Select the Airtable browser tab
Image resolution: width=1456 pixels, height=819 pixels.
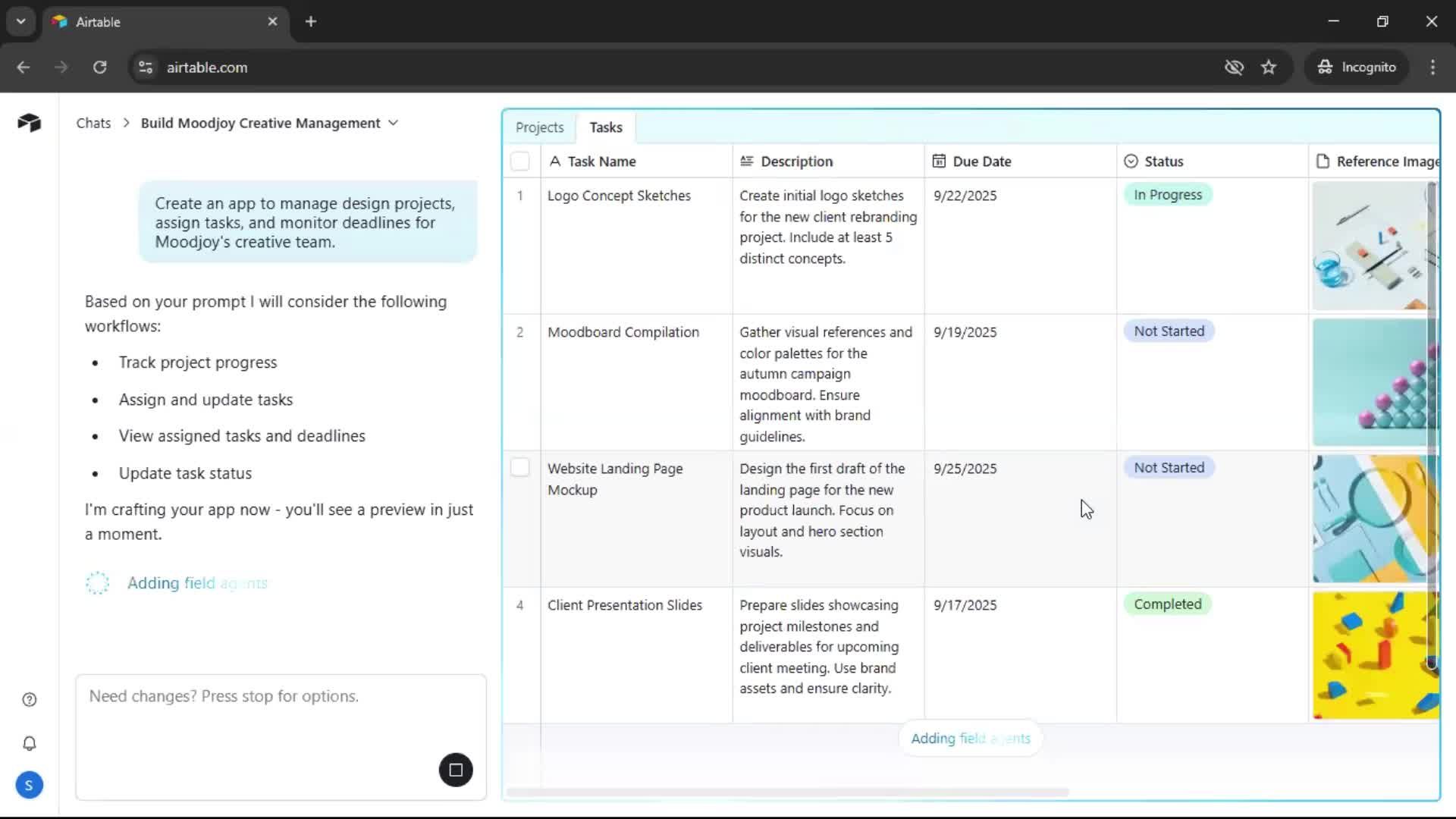pyautogui.click(x=165, y=22)
